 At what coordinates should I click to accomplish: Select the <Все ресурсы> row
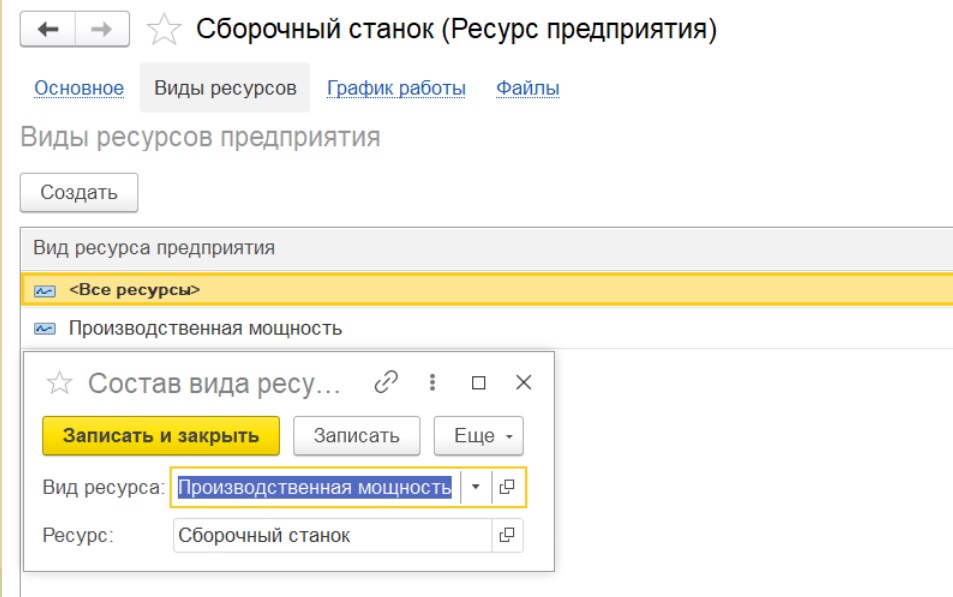pos(486,290)
